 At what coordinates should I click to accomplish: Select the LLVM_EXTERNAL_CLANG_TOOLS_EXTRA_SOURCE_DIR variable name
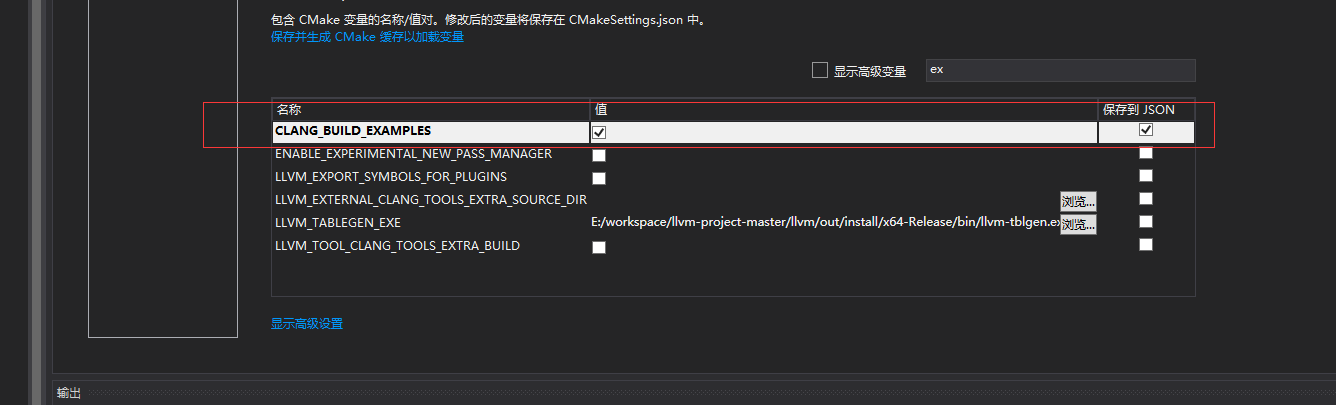click(x=431, y=200)
